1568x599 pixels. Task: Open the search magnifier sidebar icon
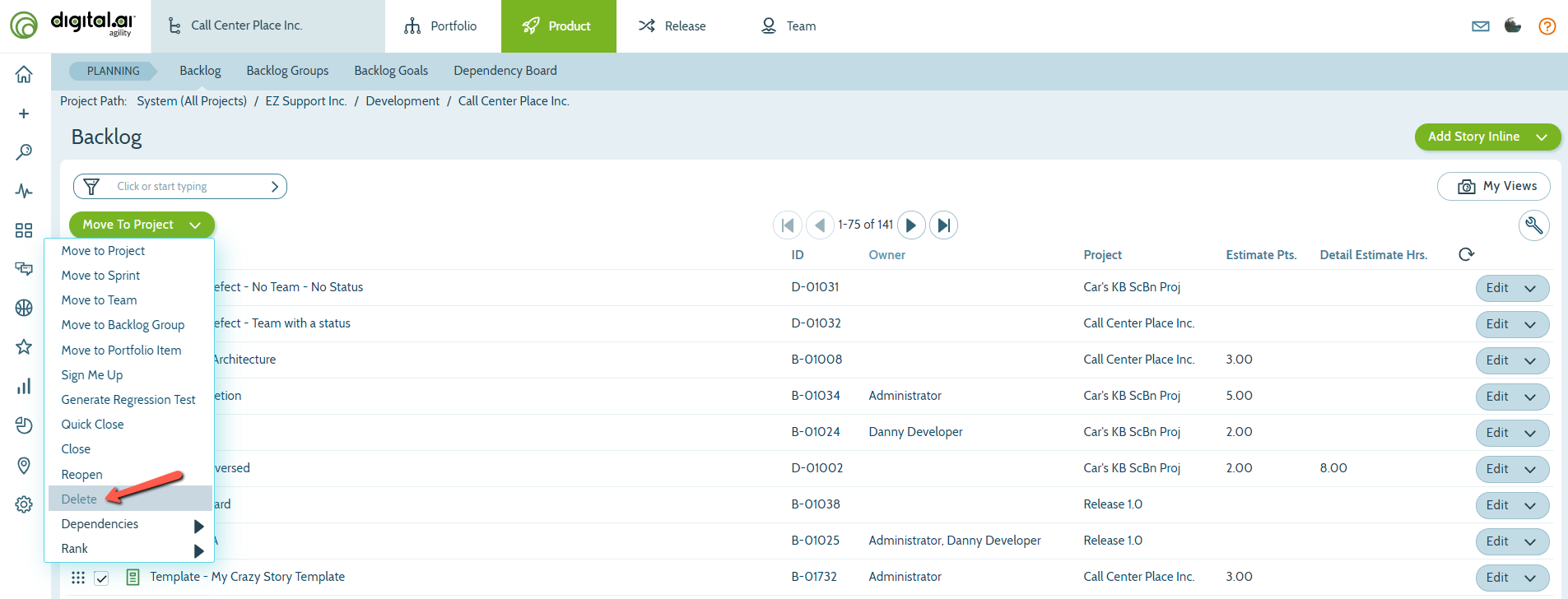pos(24,152)
